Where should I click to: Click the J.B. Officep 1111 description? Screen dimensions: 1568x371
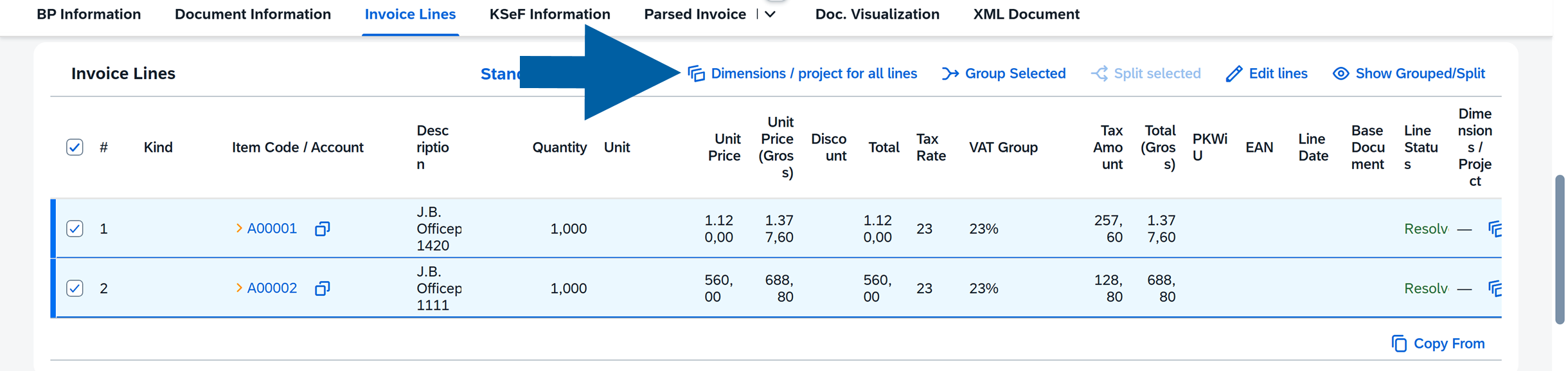tap(439, 288)
